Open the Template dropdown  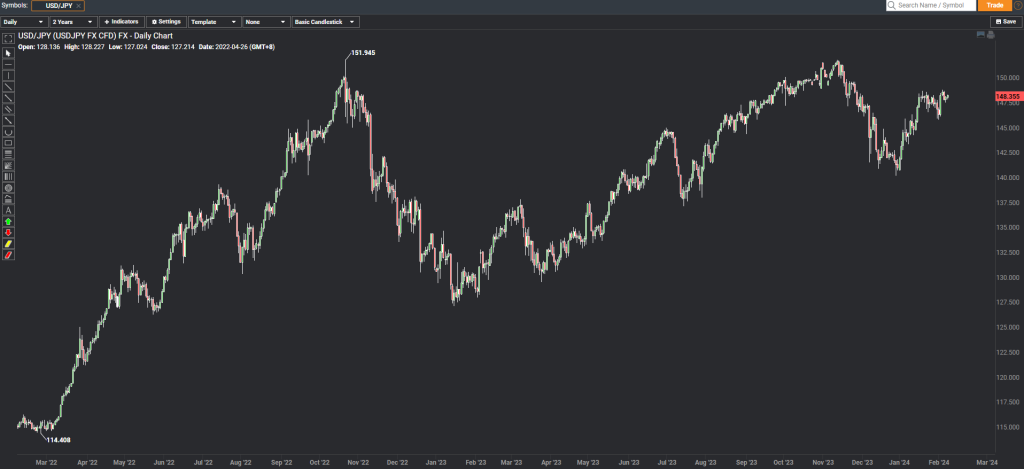click(214, 21)
